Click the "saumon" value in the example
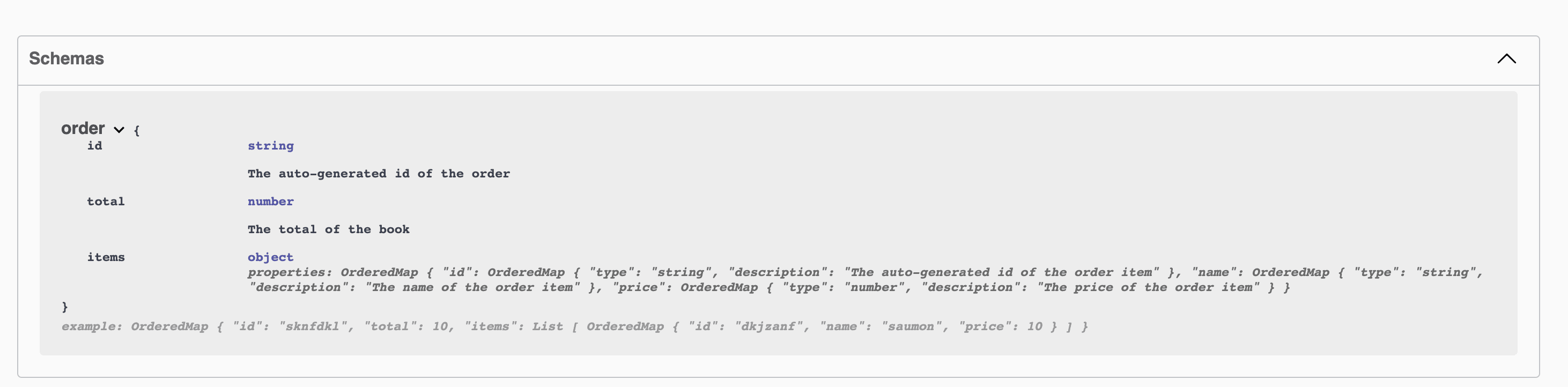This screenshot has width=1568, height=387. point(910,327)
